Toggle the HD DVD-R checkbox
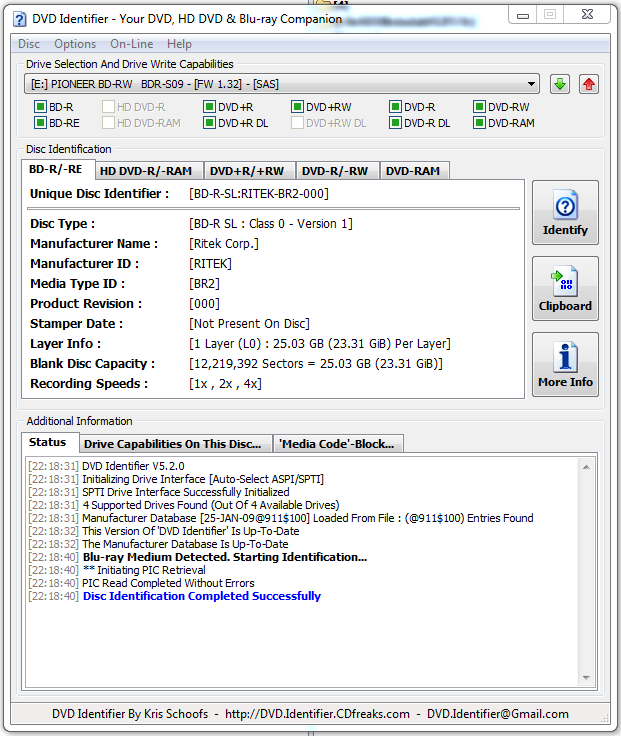The height and width of the screenshot is (736, 621). pyautogui.click(x=108, y=107)
